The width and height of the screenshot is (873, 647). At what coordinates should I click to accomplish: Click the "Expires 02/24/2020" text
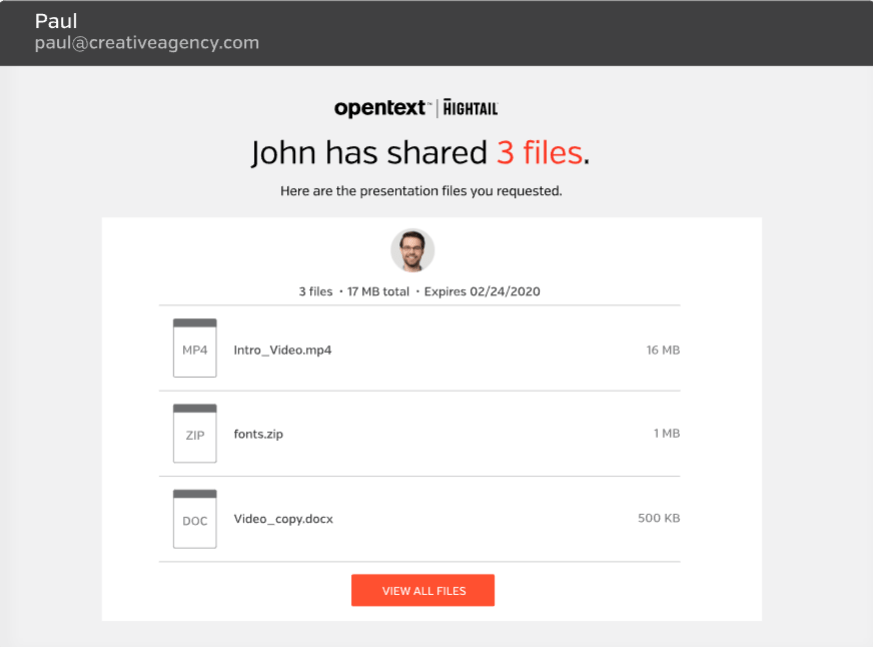pos(482,292)
